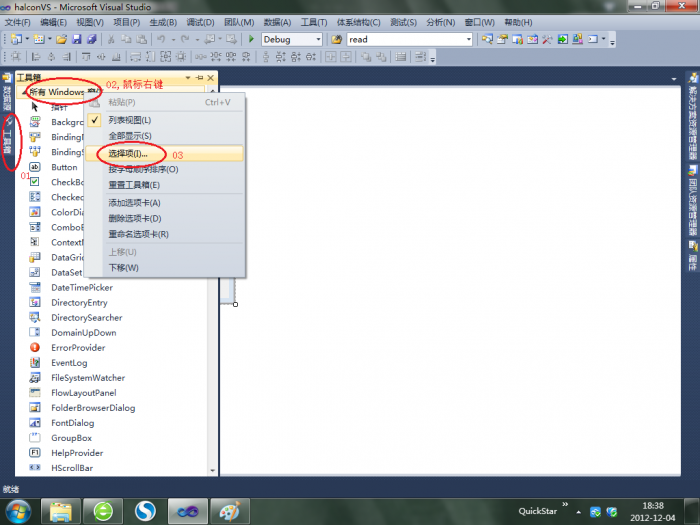The image size is (700, 525).
Task: Open the 'read' find combo dropdown
Action: (x=468, y=39)
